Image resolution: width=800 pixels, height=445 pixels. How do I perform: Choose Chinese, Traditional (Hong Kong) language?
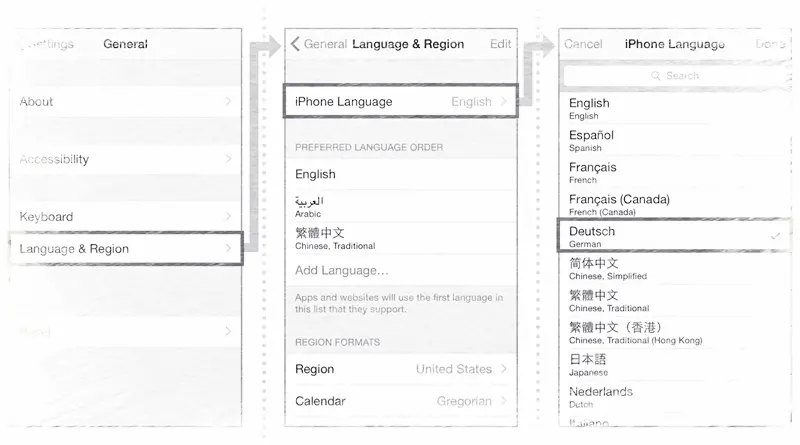tap(674, 333)
